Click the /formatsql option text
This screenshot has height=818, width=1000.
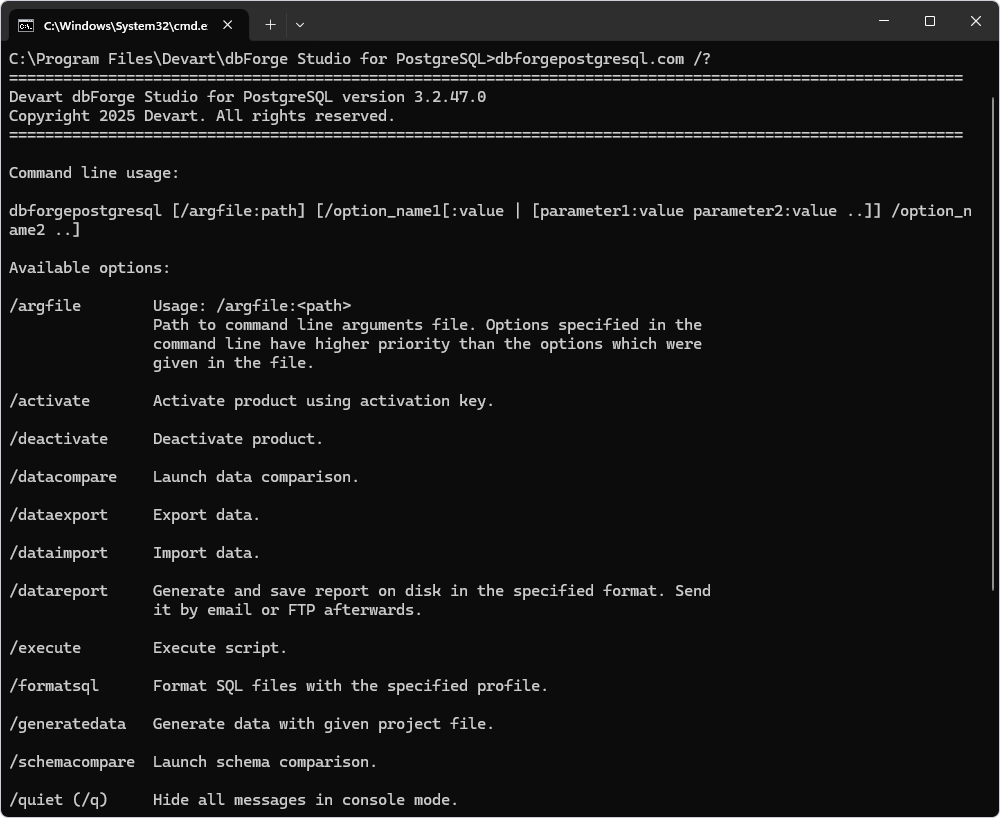(x=54, y=686)
